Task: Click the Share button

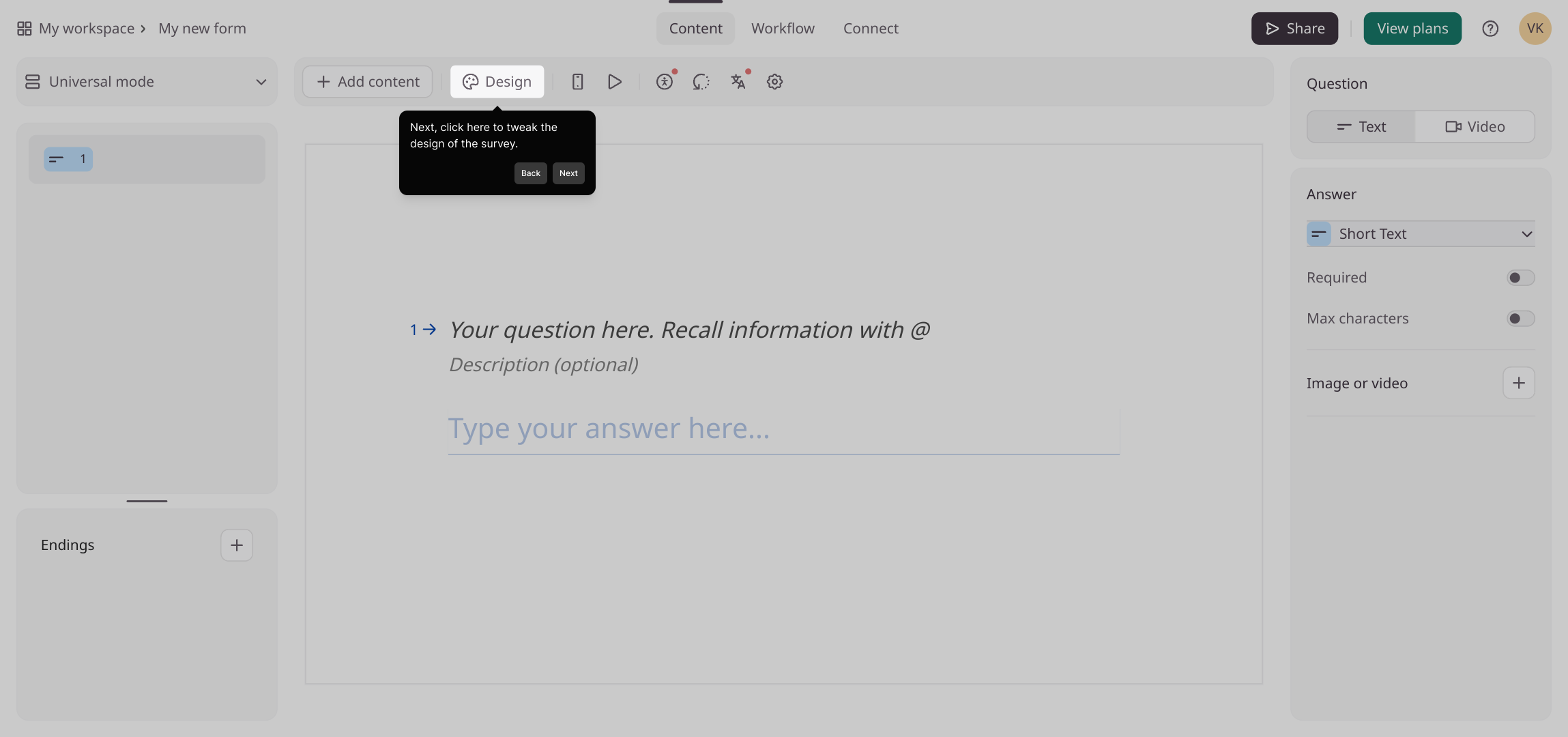Action: (1294, 29)
